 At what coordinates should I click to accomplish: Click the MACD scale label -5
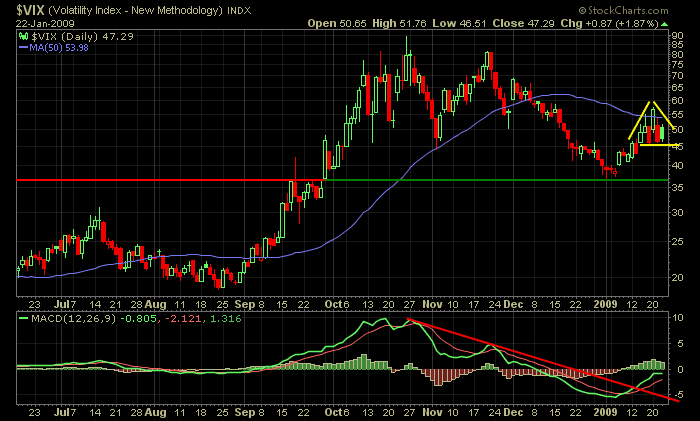[677, 395]
